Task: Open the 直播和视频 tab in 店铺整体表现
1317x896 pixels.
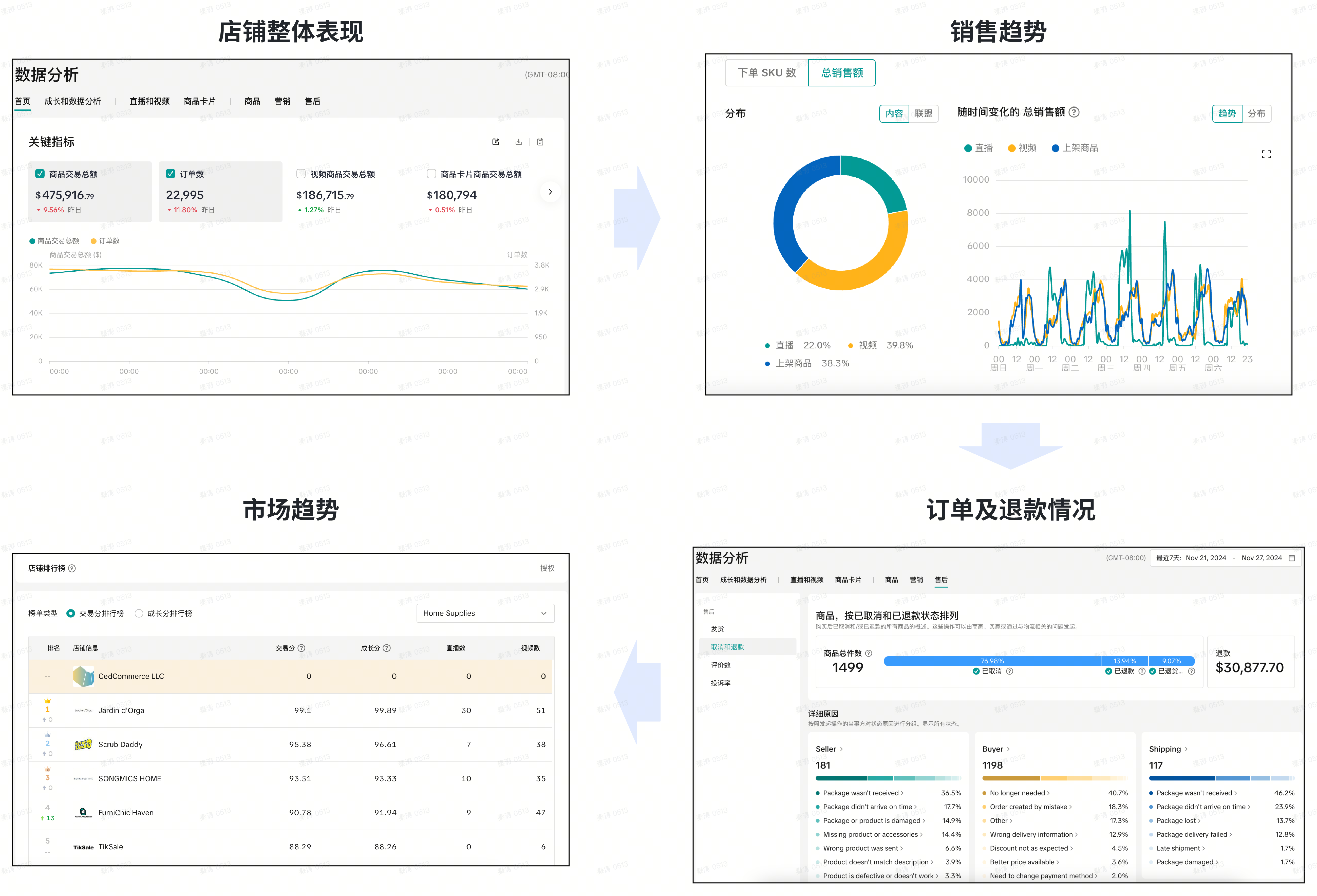Action: [149, 101]
